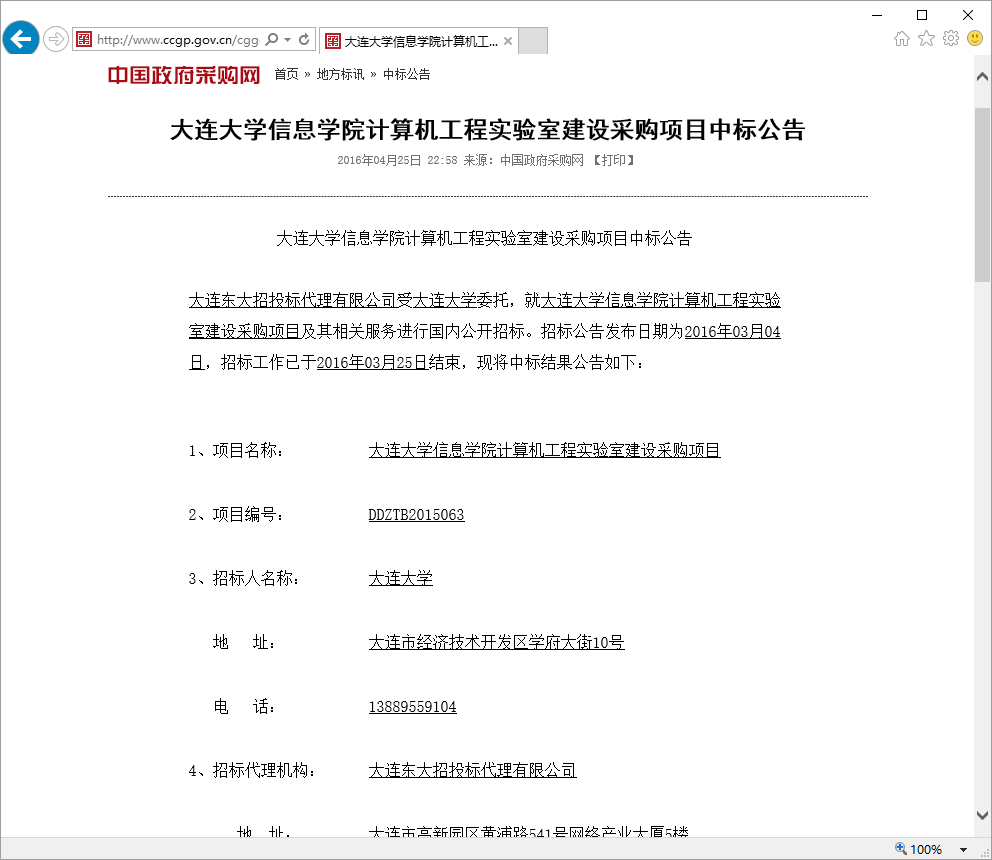
Task: Click the label 4、招标代理机构:
Action: pyautogui.click(x=252, y=771)
